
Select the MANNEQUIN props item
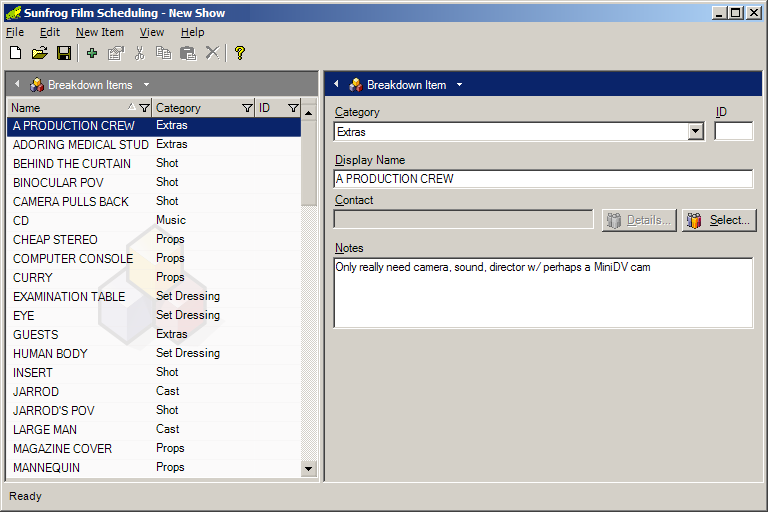[154, 468]
